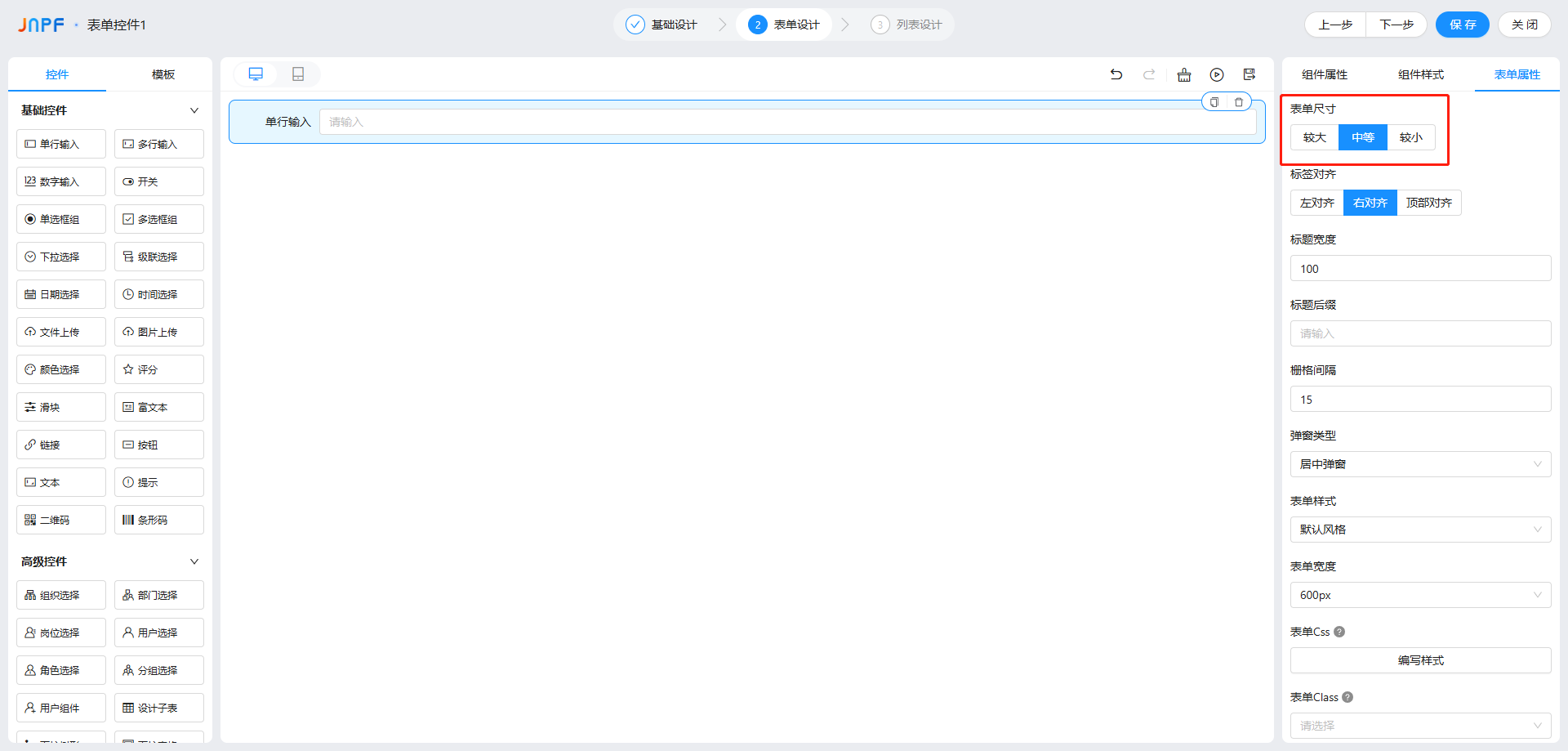Set label alignment to 右对齐
This screenshot has height=751, width=1568.
1370,203
